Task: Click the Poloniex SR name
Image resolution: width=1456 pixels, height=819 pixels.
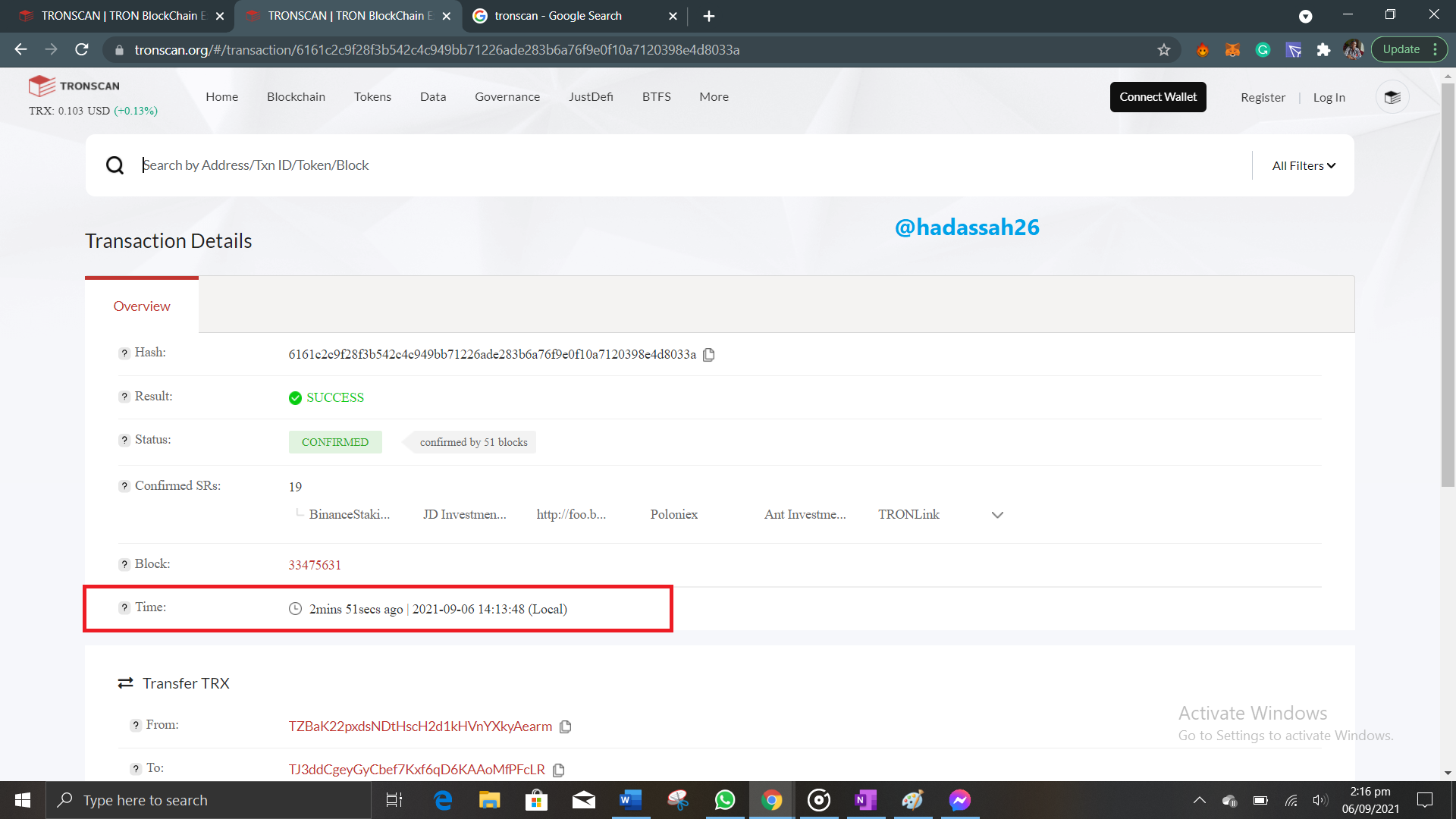Action: pyautogui.click(x=674, y=515)
